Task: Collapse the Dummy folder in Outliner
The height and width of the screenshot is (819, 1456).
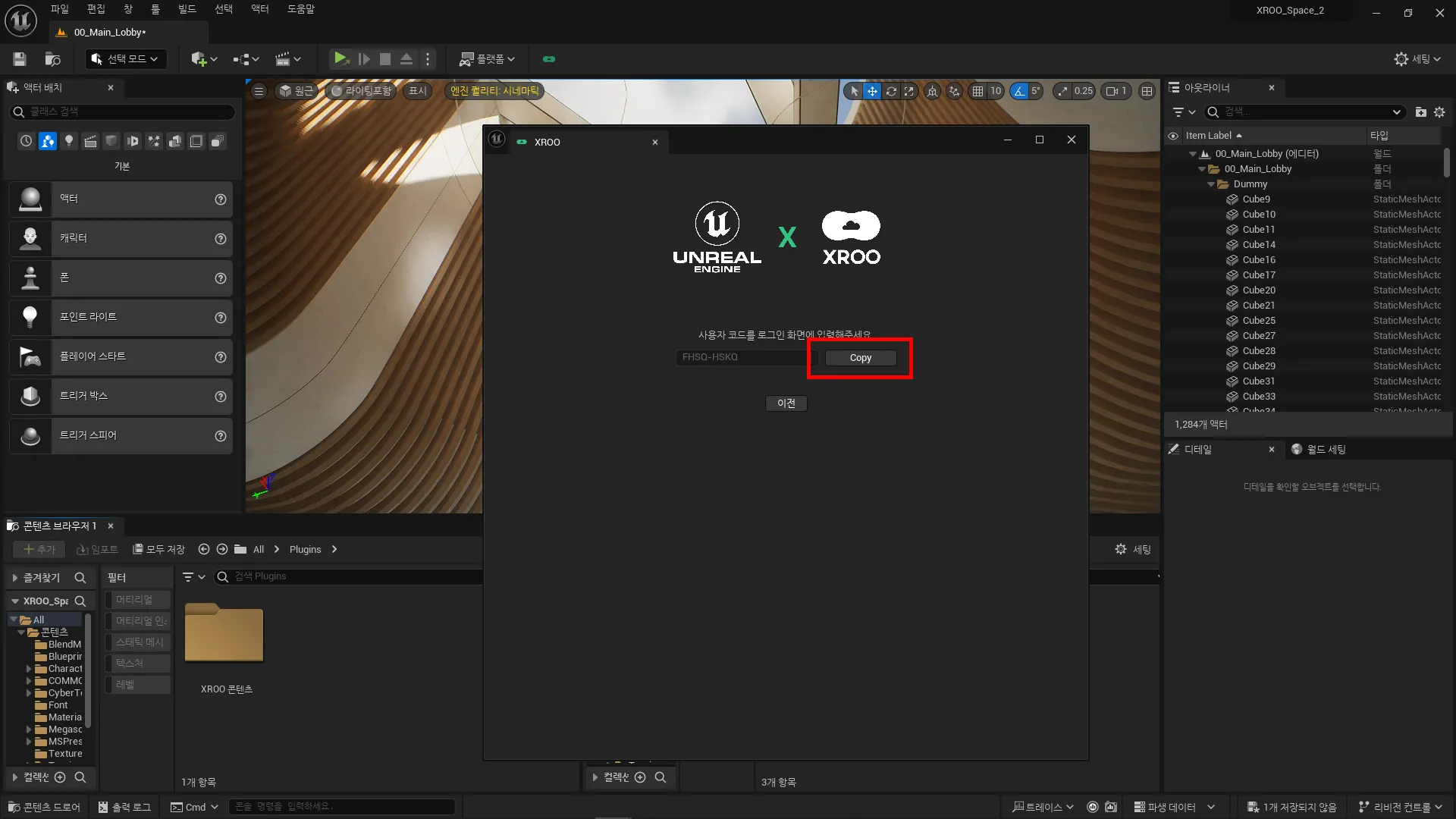Action: pos(1211,184)
